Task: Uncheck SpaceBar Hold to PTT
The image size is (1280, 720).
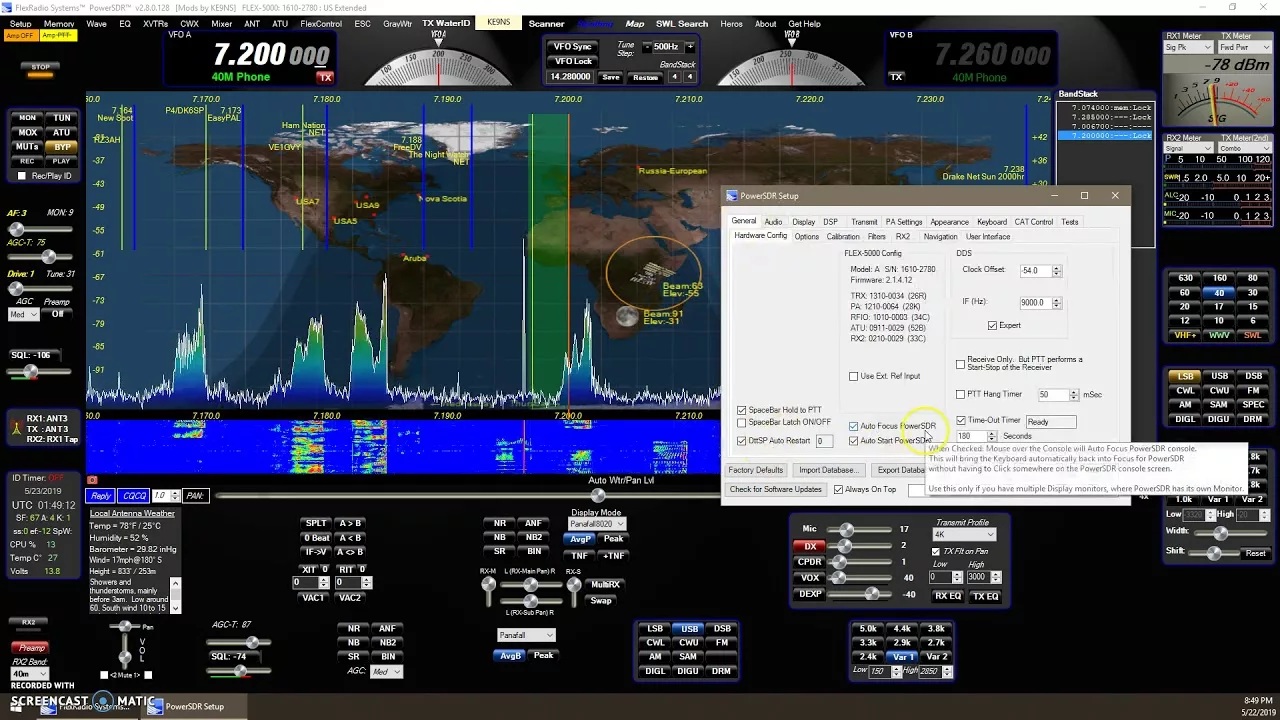Action: click(x=741, y=410)
